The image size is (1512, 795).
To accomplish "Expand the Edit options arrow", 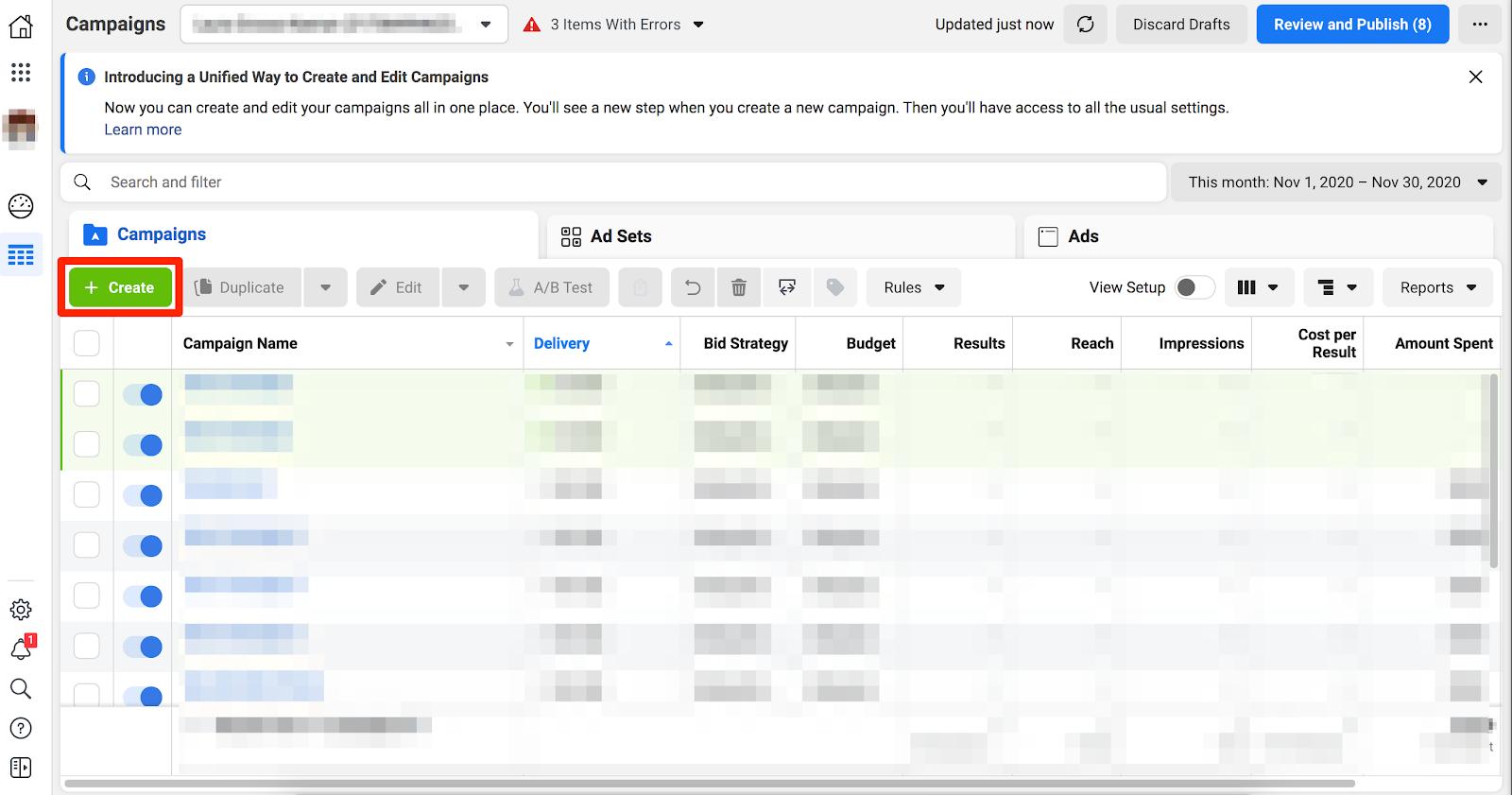I will [x=463, y=287].
